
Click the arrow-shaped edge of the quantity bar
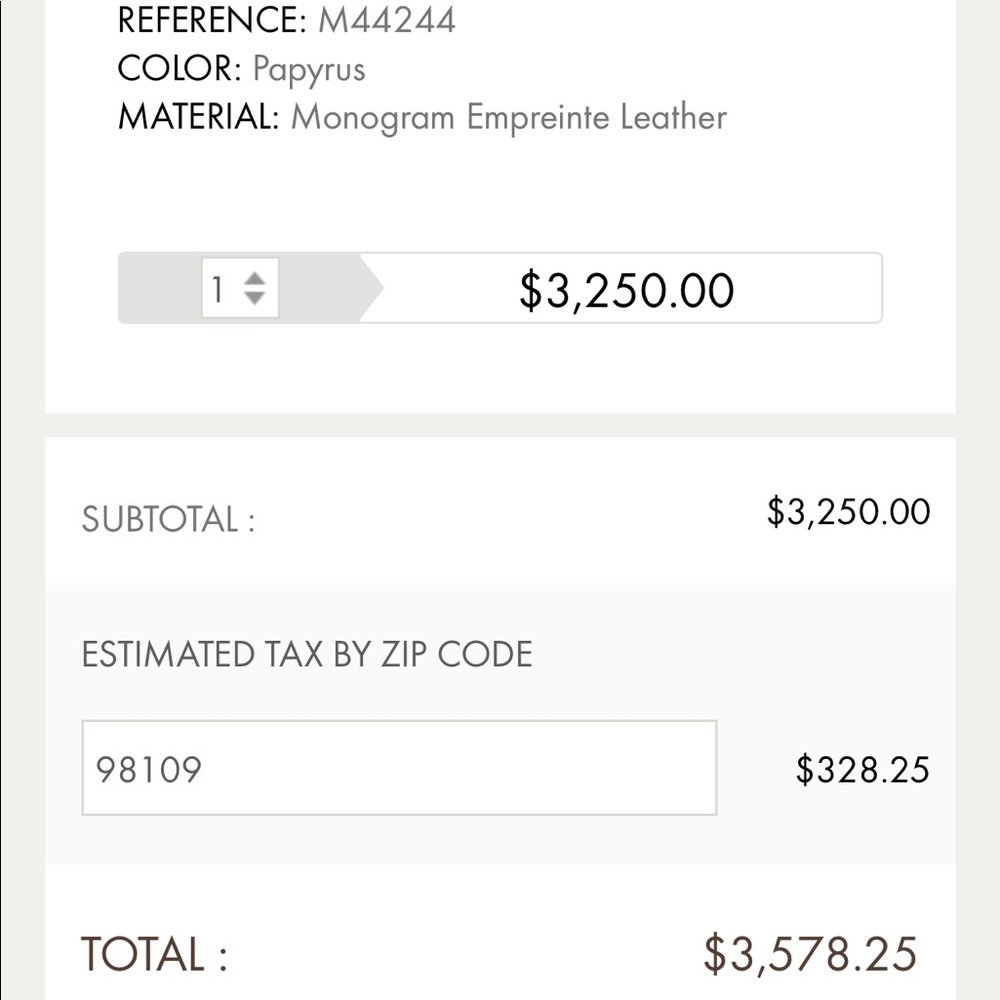click(x=372, y=288)
